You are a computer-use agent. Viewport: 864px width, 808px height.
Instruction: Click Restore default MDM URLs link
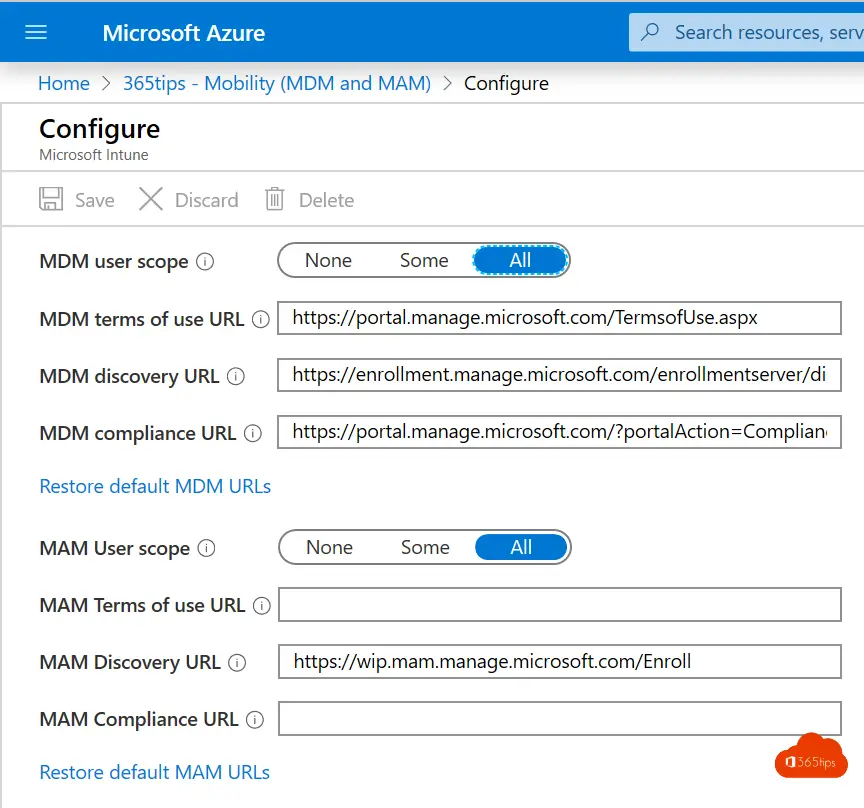(155, 486)
